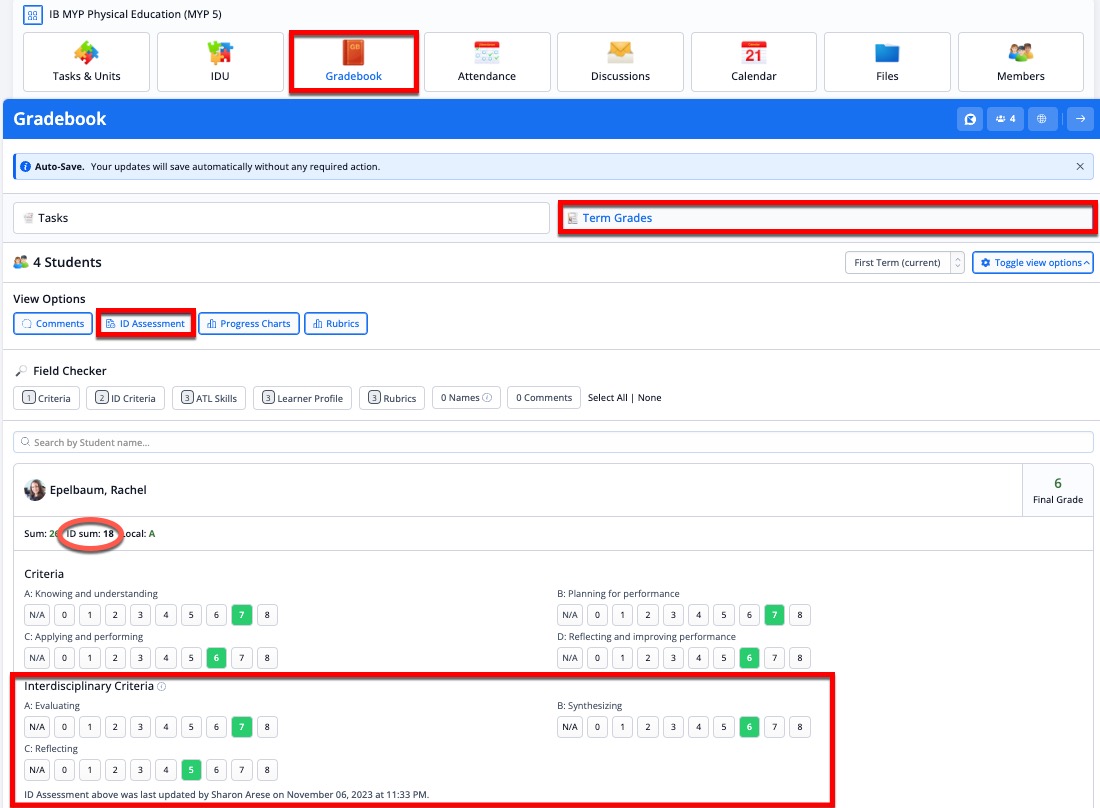Open the Calendar section

753,62
